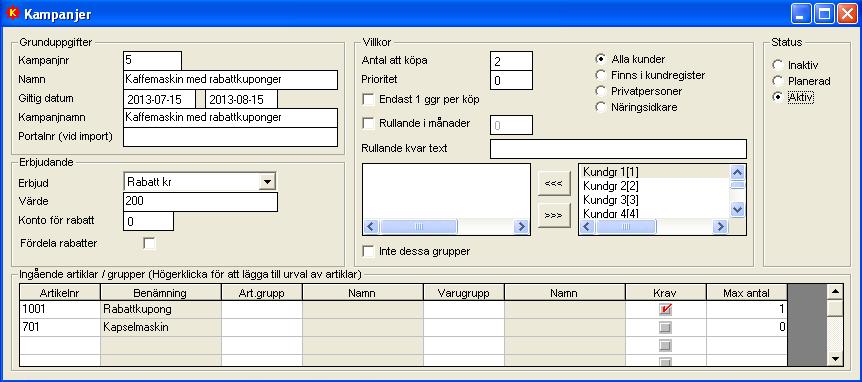This screenshot has width=862, height=382.
Task: Minimize the Kampanjer window
Action: 801,14
